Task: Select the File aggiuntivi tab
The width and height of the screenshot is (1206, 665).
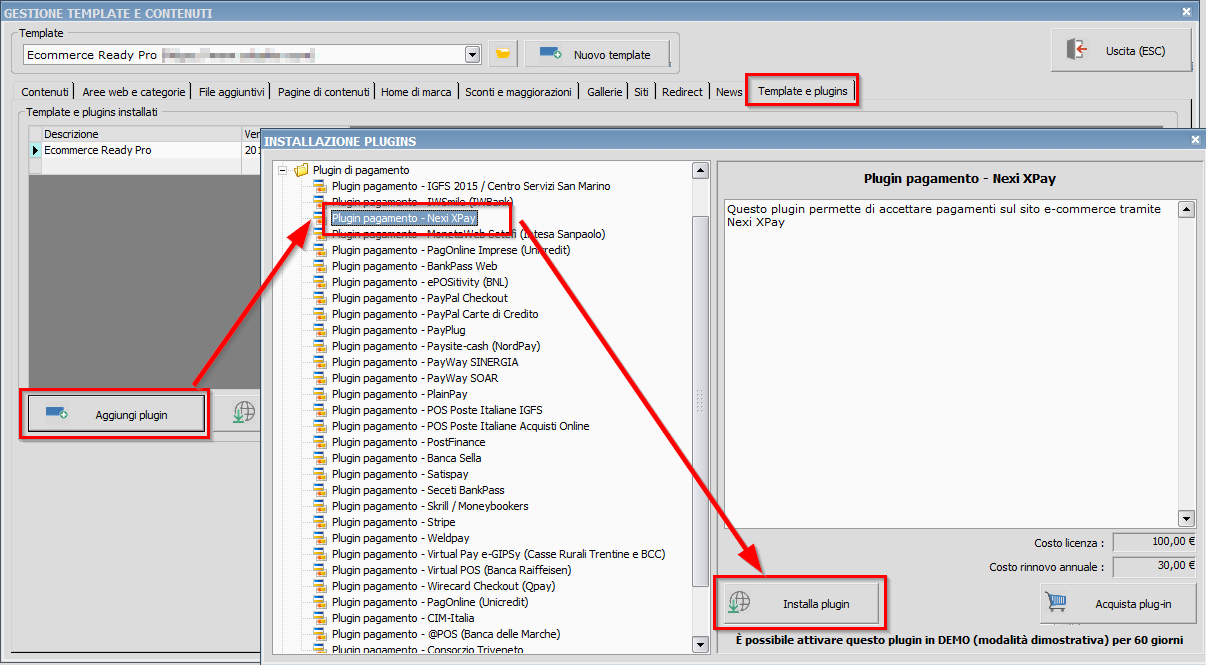Action: pos(232,92)
